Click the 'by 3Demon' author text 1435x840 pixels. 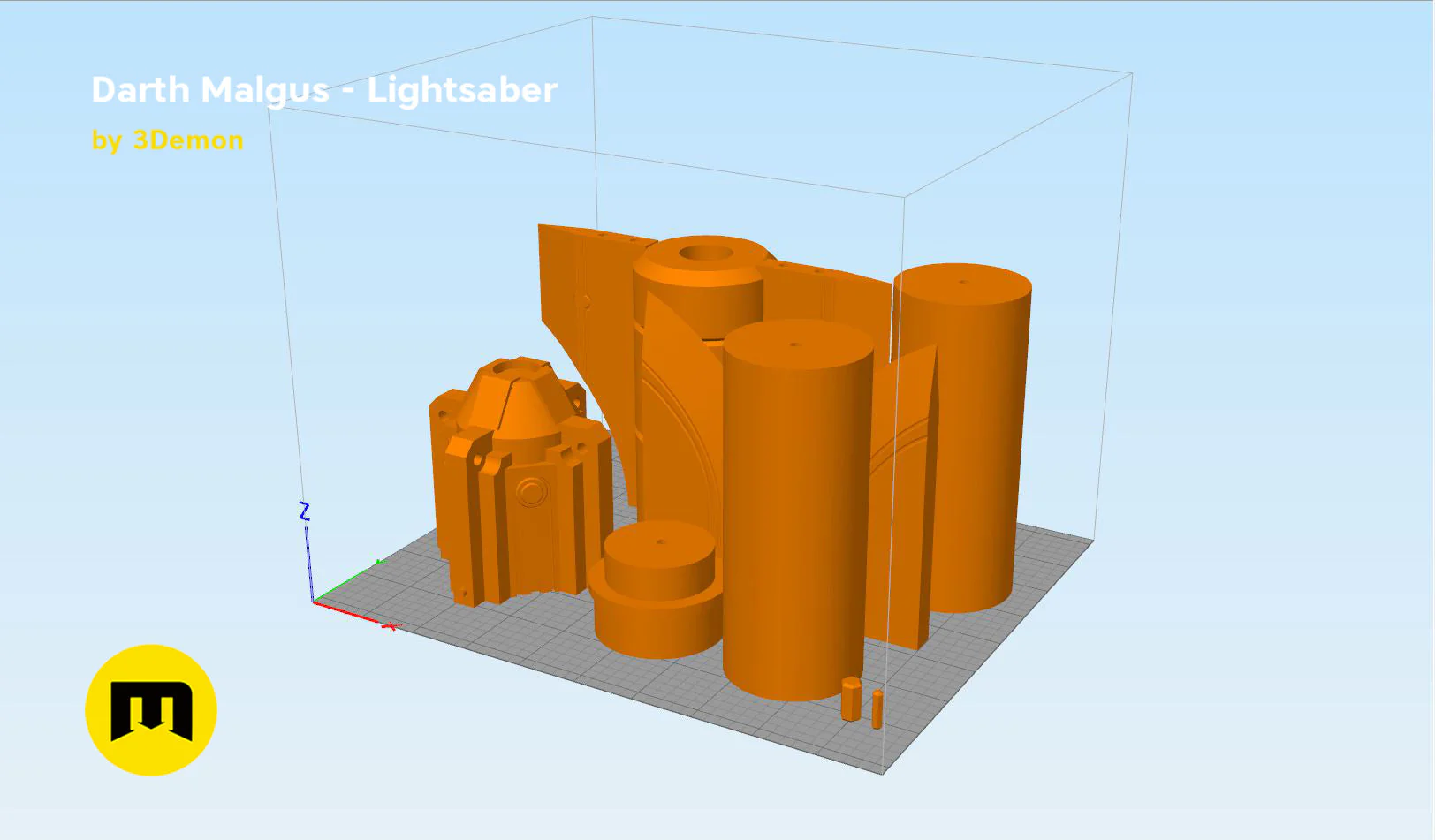coord(167,140)
